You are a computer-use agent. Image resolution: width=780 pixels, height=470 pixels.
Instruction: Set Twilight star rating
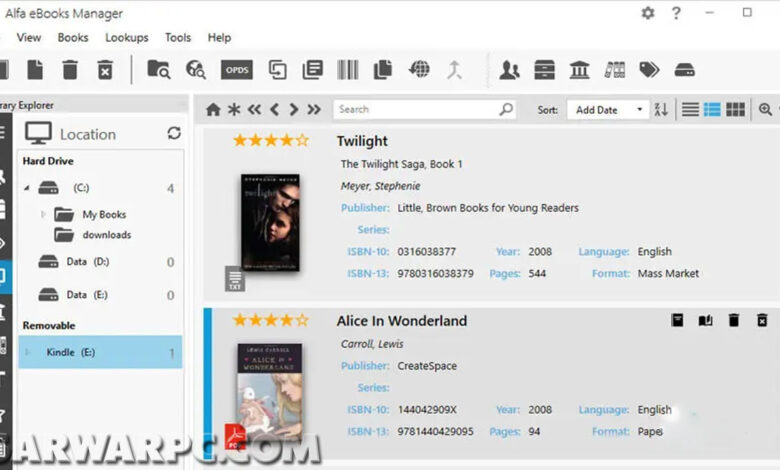[x=271, y=140]
